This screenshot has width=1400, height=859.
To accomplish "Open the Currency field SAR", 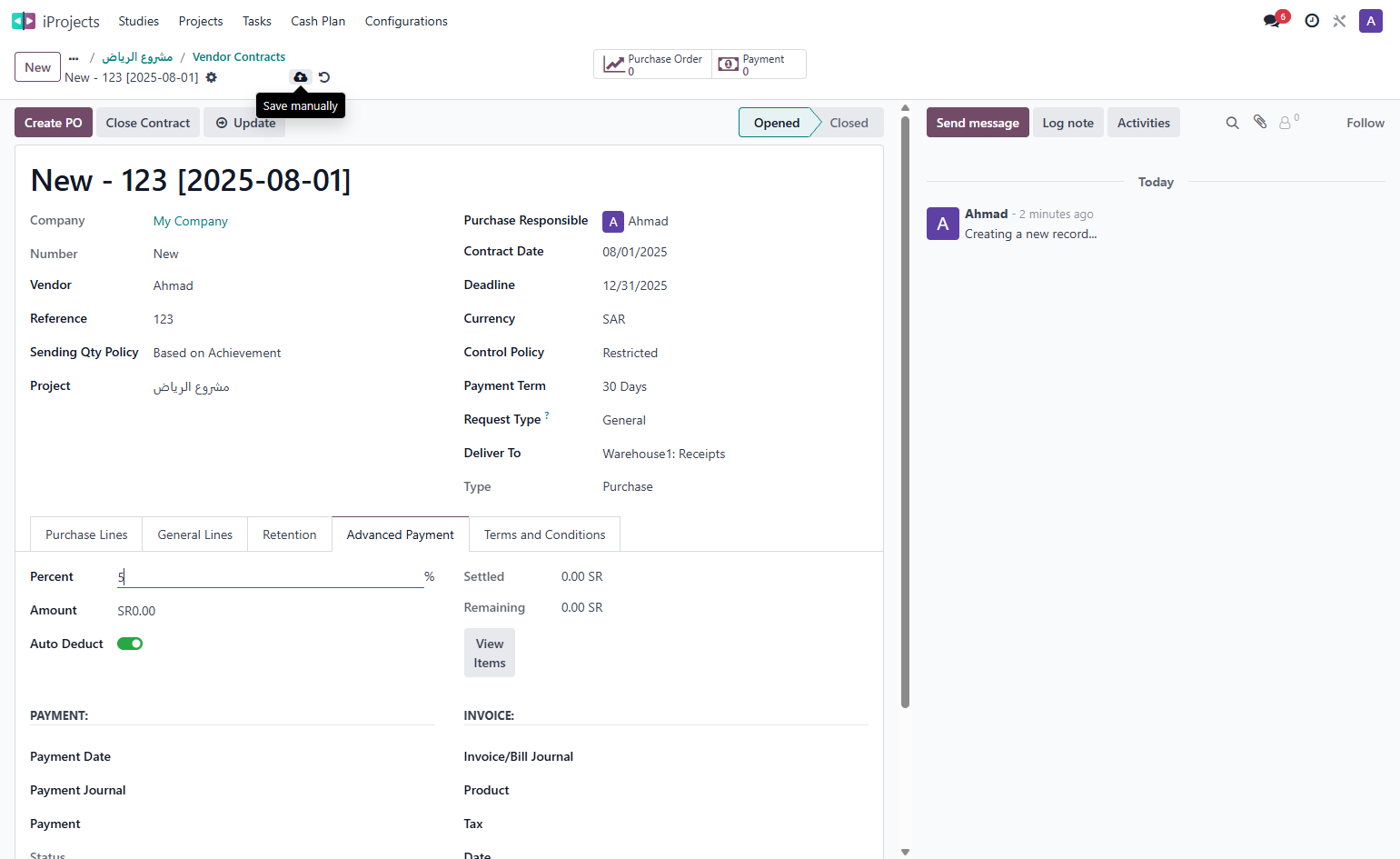I will click(614, 319).
